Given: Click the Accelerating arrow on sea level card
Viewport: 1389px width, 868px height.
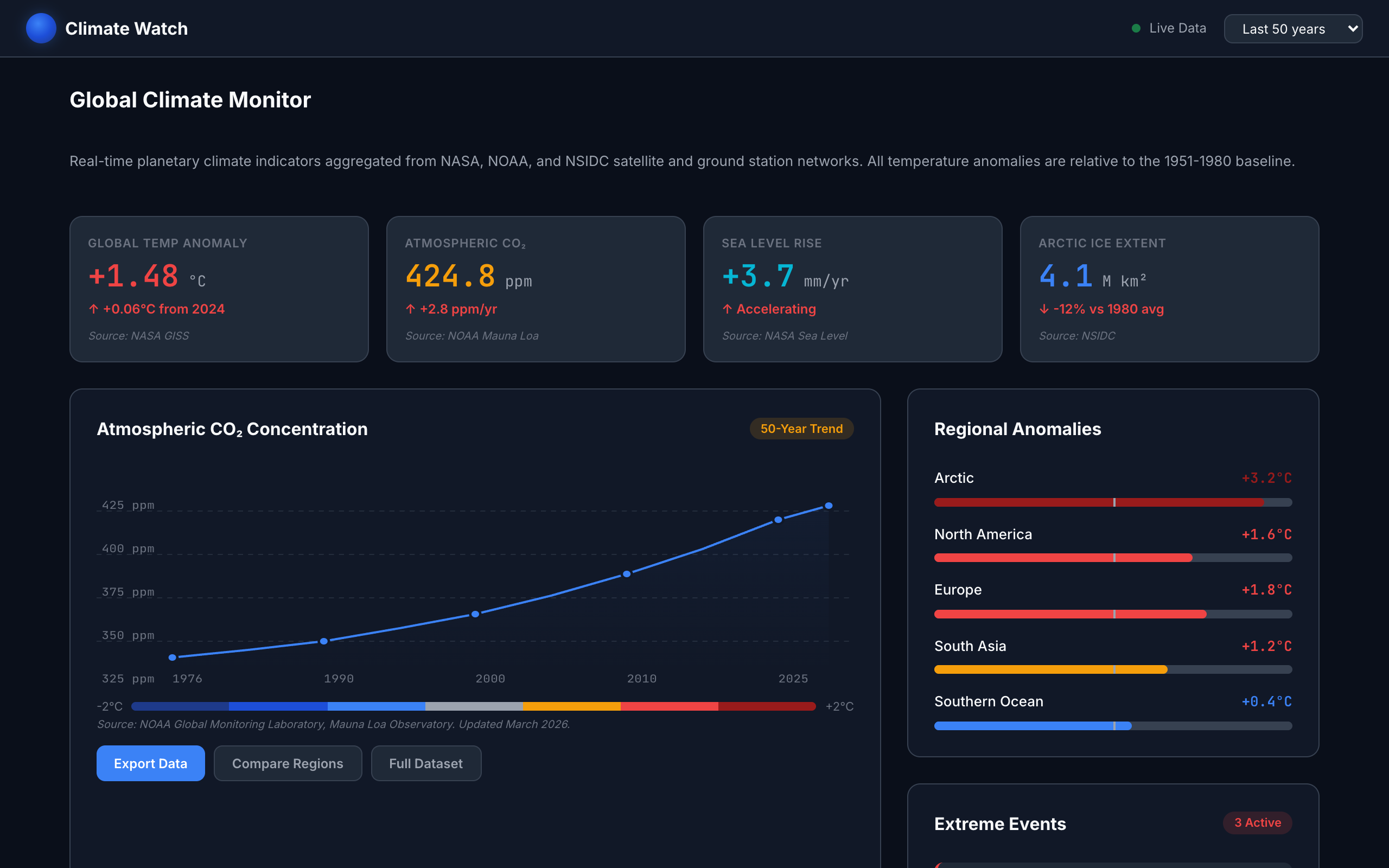Looking at the screenshot, I should click(x=728, y=309).
